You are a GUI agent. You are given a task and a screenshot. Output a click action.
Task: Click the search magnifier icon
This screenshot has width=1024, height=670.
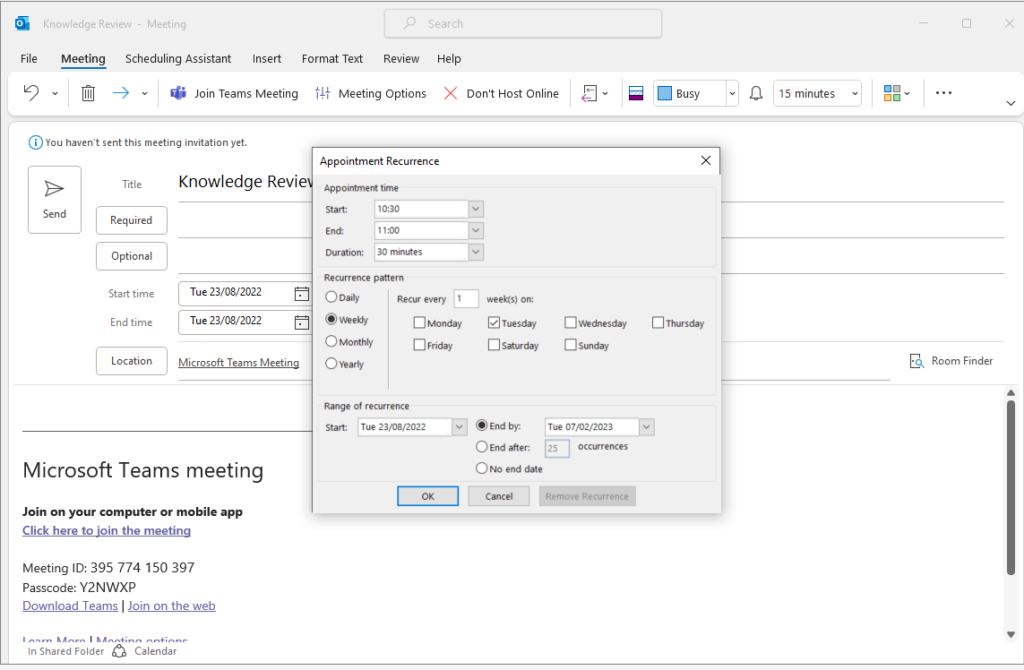point(409,24)
